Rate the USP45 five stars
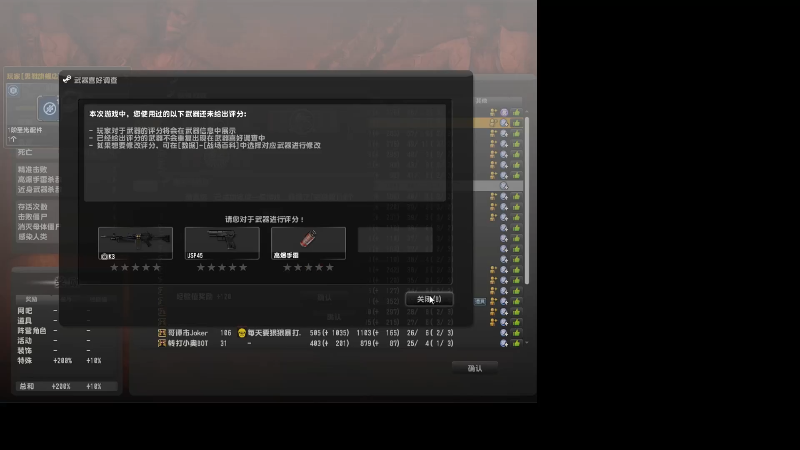Screen dimensions: 800x450 [x=243, y=267]
